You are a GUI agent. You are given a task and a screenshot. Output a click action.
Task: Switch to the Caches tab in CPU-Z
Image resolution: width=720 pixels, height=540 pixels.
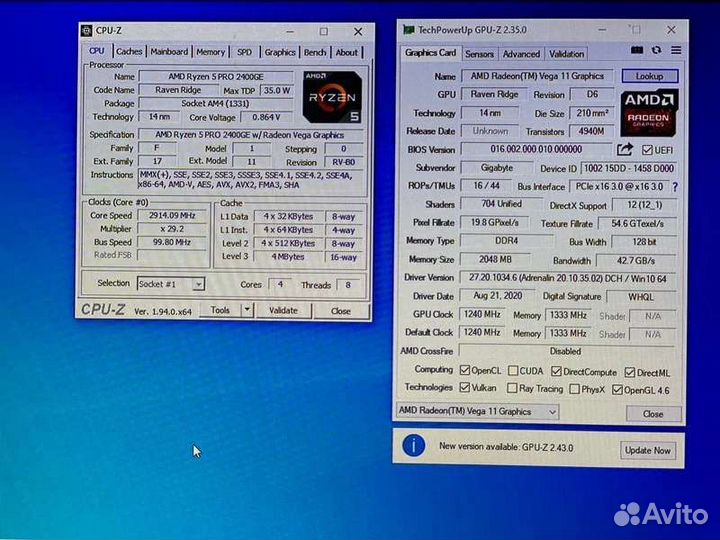(129, 51)
